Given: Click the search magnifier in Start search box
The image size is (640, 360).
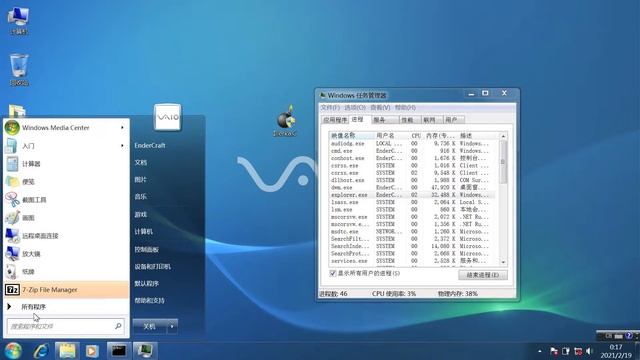Looking at the screenshot, I should pyautogui.click(x=118, y=326).
